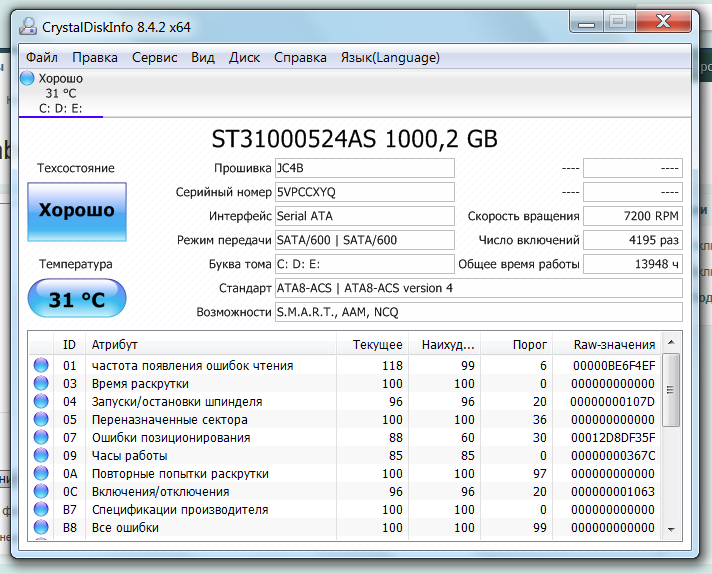This screenshot has width=712, height=574.
Task: Click status orb beside Часы работы row
Action: [41, 456]
